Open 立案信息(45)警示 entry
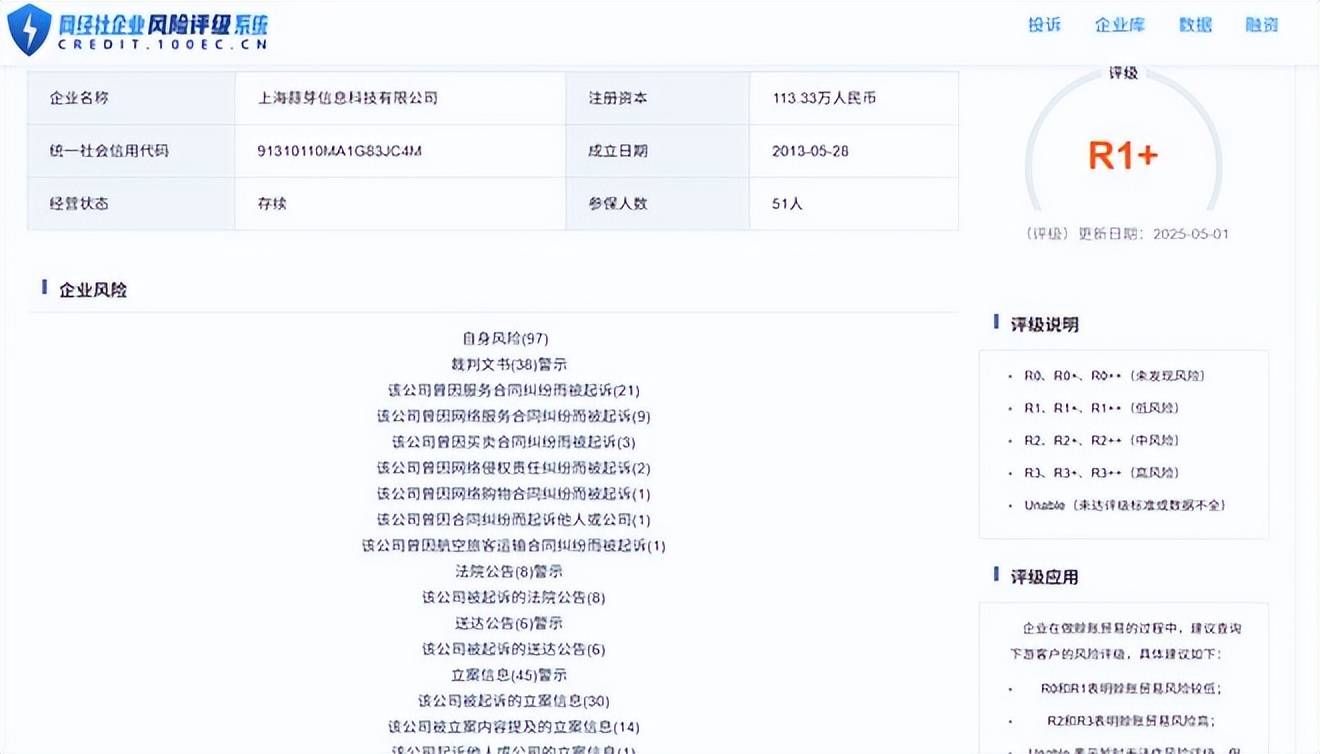The width and height of the screenshot is (1320, 754). [509, 675]
